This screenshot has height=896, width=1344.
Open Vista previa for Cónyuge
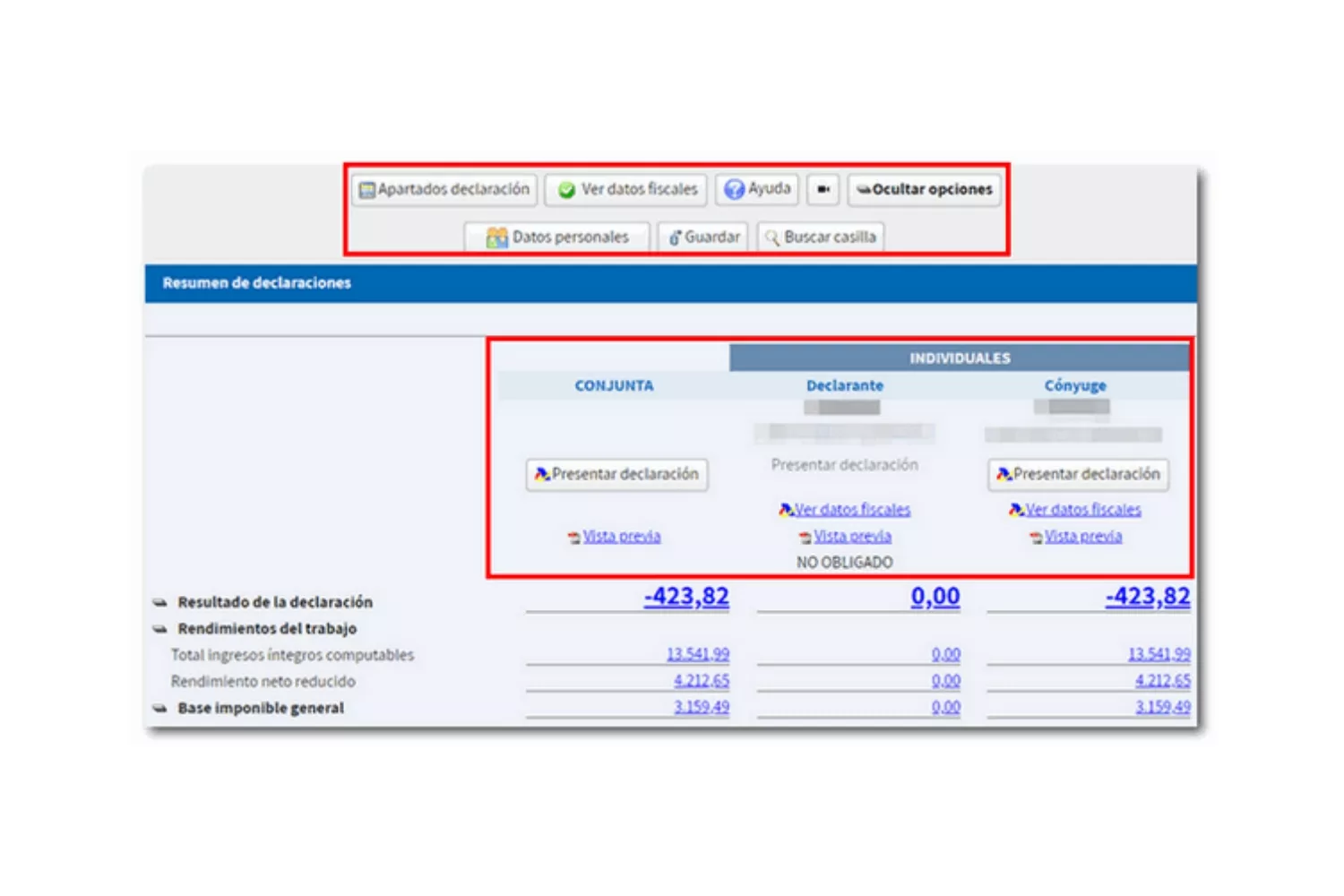pyautogui.click(x=1082, y=537)
